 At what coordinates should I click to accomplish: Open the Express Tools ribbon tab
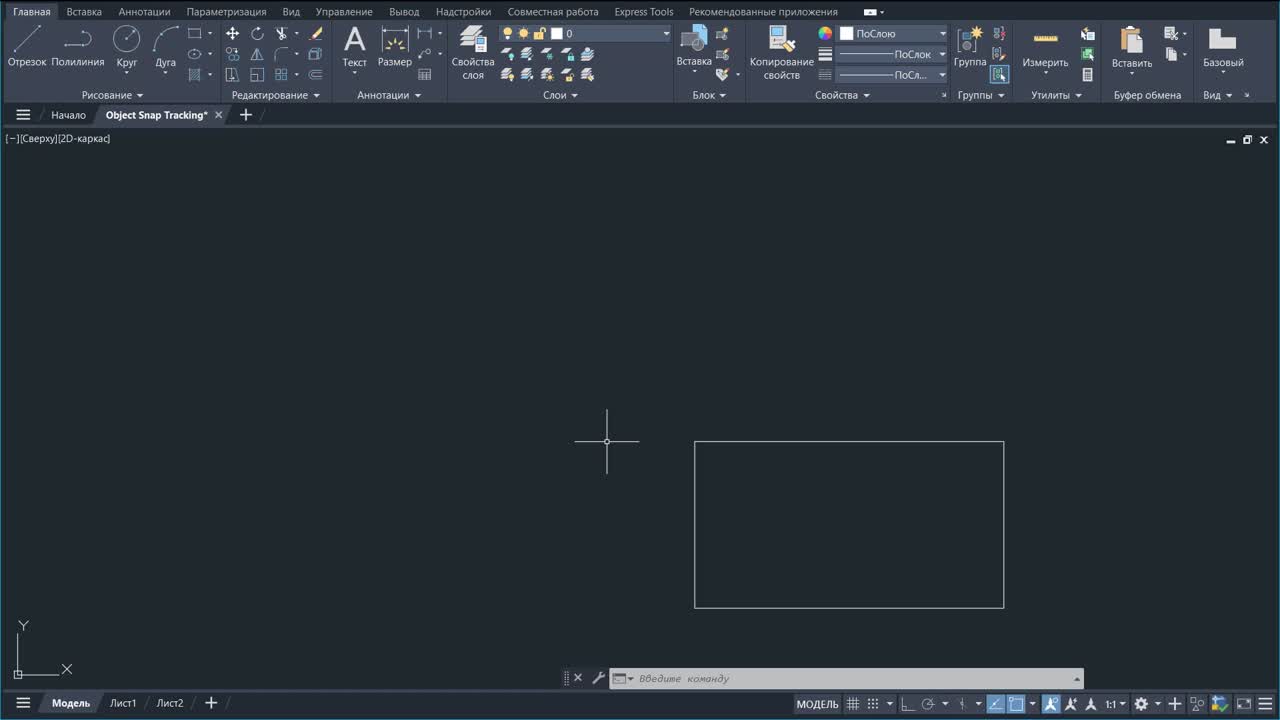tap(644, 12)
